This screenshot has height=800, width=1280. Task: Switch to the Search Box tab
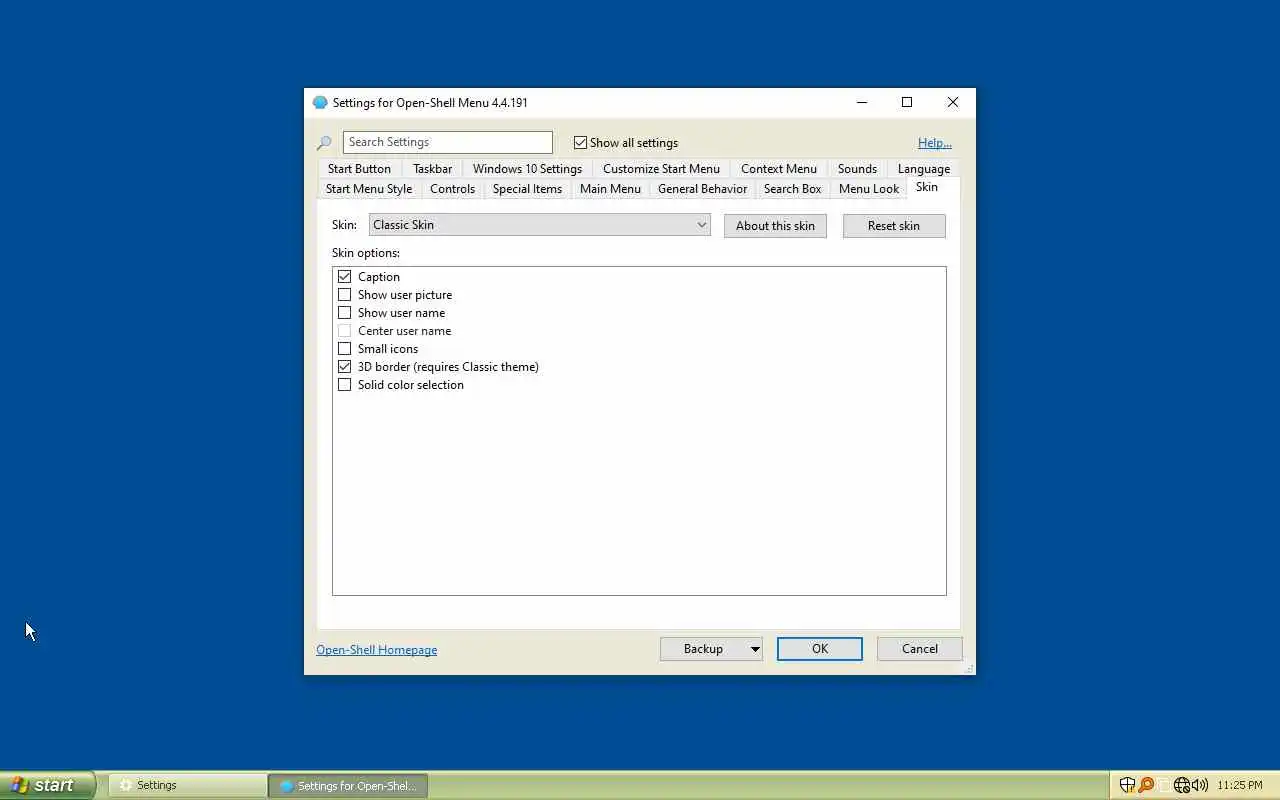pyautogui.click(x=792, y=188)
